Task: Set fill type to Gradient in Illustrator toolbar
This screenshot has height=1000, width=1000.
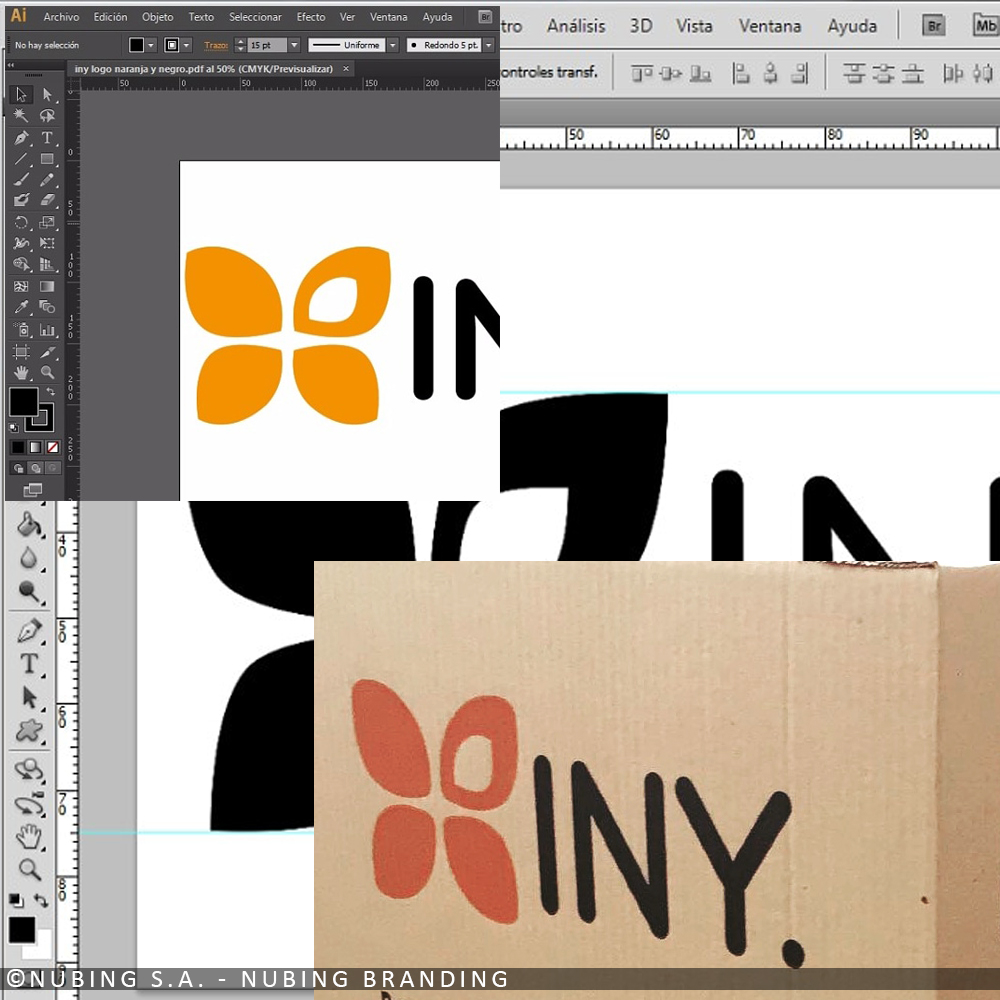Action: click(x=36, y=447)
